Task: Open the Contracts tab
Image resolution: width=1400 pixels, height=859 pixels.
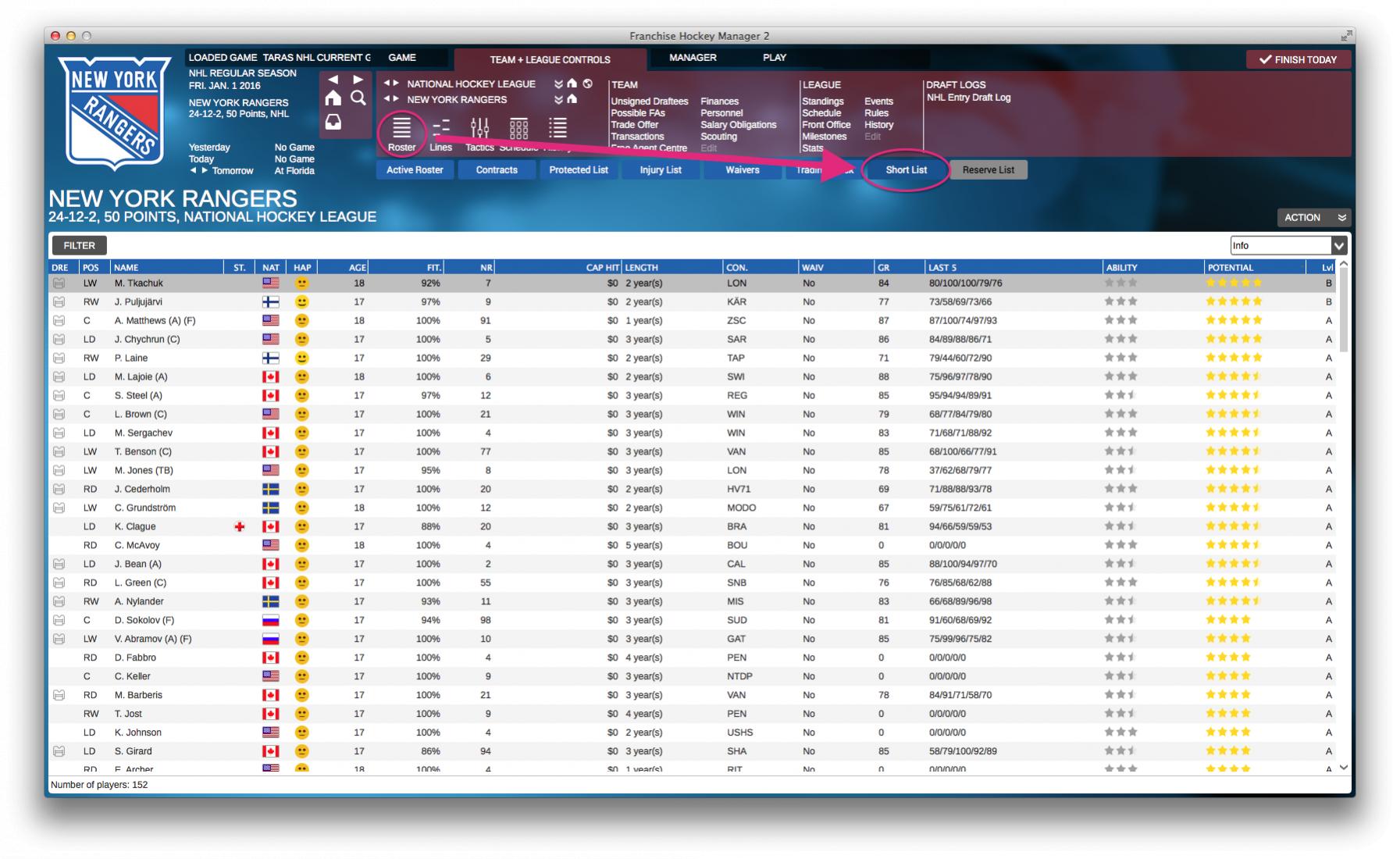Action: [497, 170]
